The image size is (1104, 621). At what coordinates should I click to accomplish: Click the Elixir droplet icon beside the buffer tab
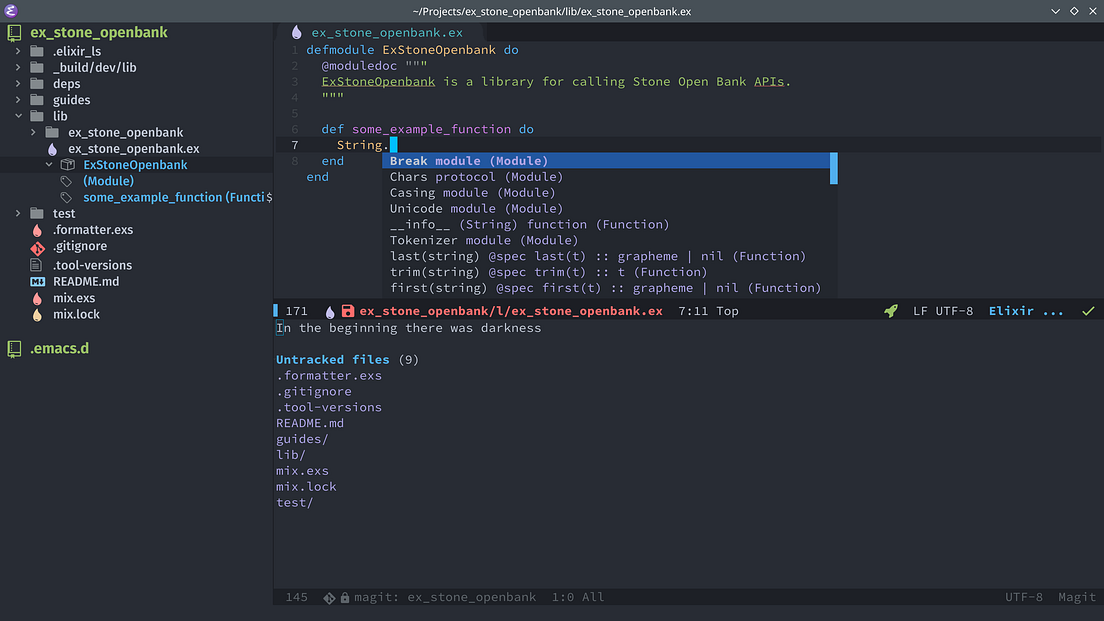pos(296,32)
